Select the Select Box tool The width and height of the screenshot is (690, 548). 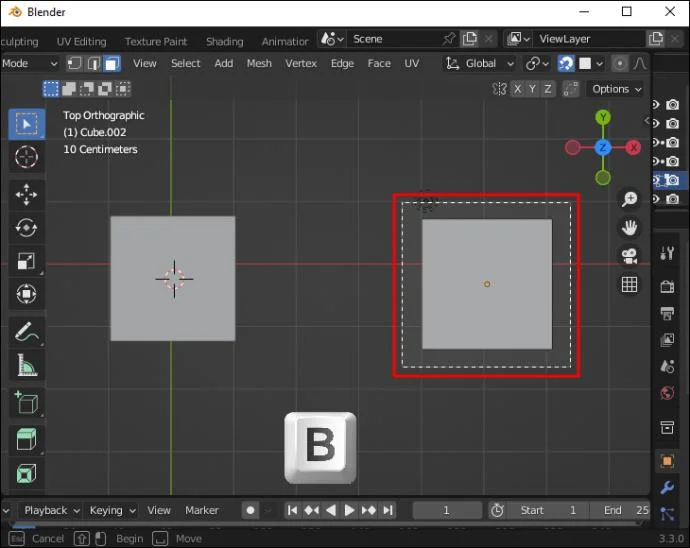(26, 125)
